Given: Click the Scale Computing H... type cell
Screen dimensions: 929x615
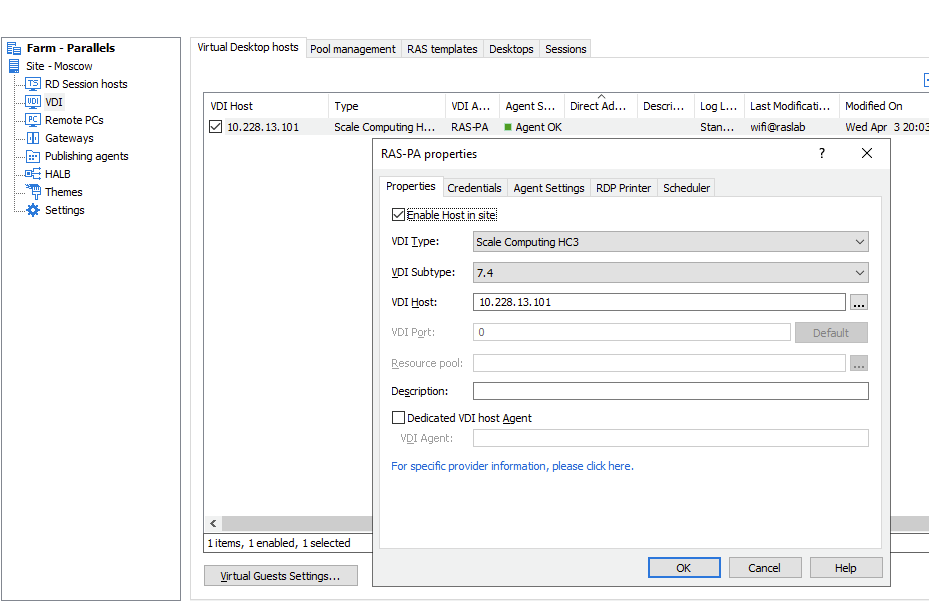Looking at the screenshot, I should [x=385, y=127].
